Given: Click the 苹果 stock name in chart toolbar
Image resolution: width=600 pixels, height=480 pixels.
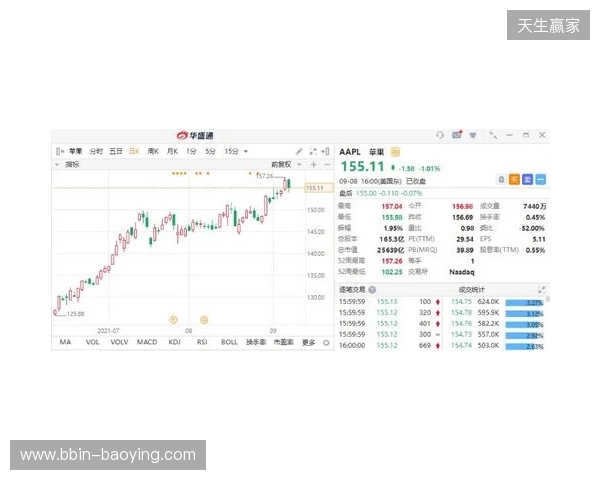Looking at the screenshot, I should pyautogui.click(x=76, y=151).
